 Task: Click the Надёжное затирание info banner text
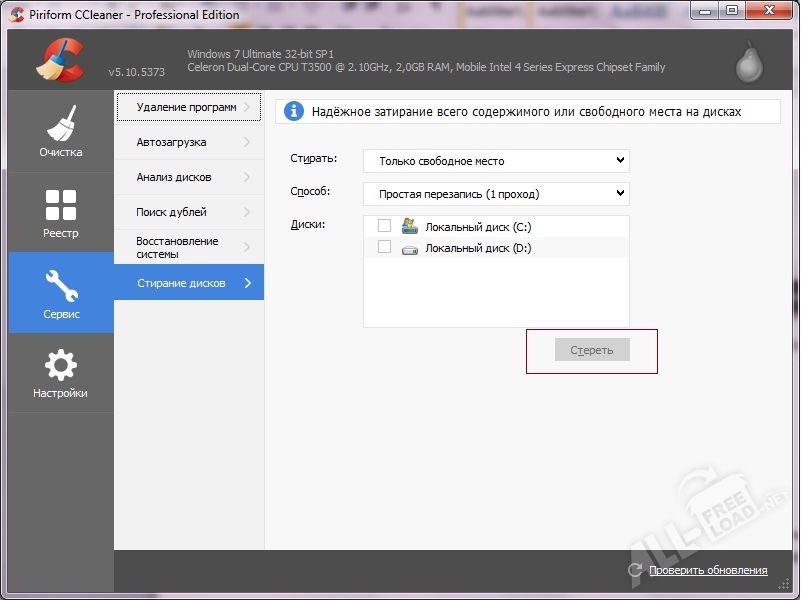tap(526, 112)
